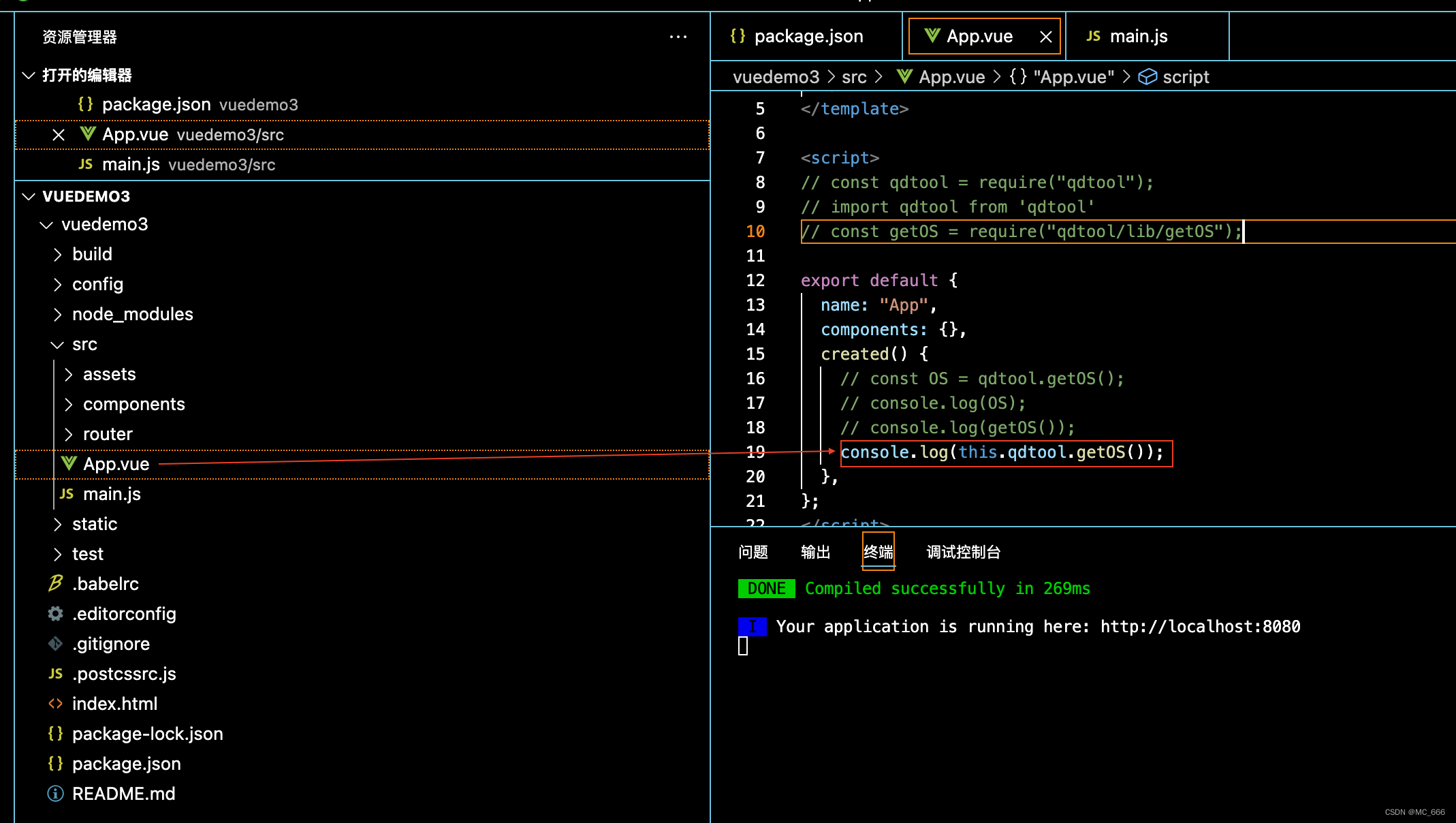This screenshot has height=823, width=1456.
Task: Click the gear icon beside .editorconfig
Action: pyautogui.click(x=56, y=614)
